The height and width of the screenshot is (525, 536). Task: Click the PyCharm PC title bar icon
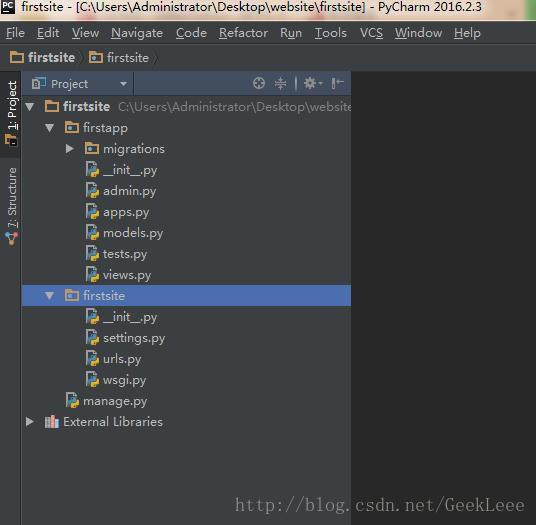coord(8,7)
